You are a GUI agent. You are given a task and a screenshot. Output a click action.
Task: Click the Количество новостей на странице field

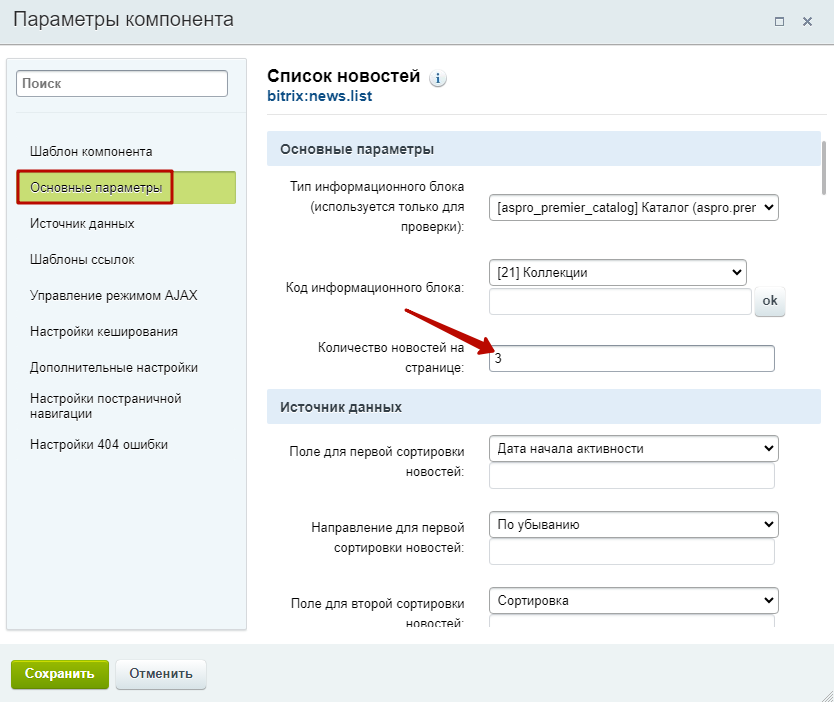point(631,358)
